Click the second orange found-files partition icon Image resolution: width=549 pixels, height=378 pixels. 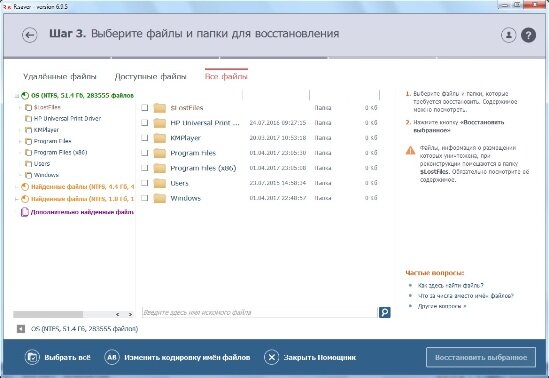[25, 199]
